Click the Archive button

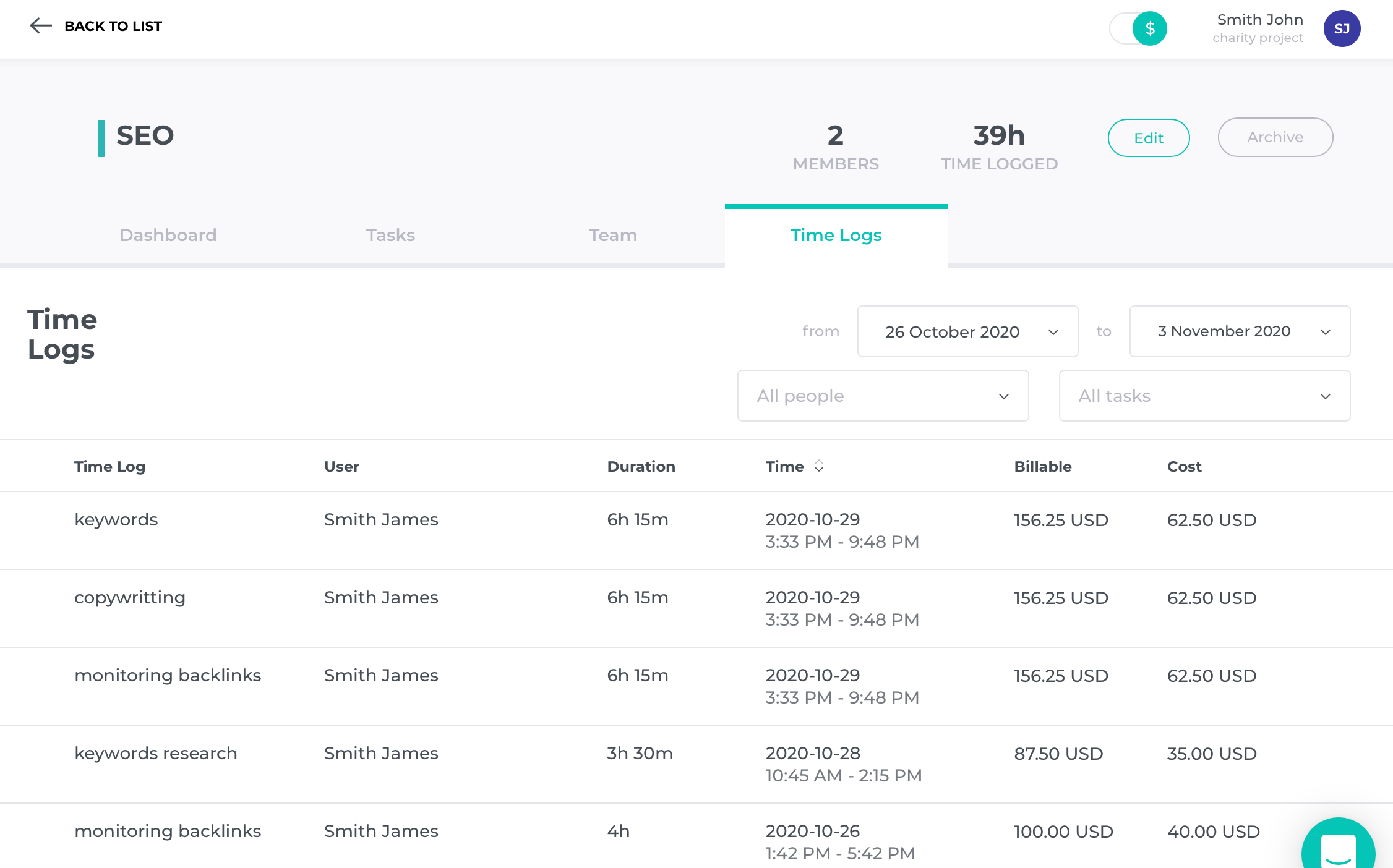tap(1275, 137)
